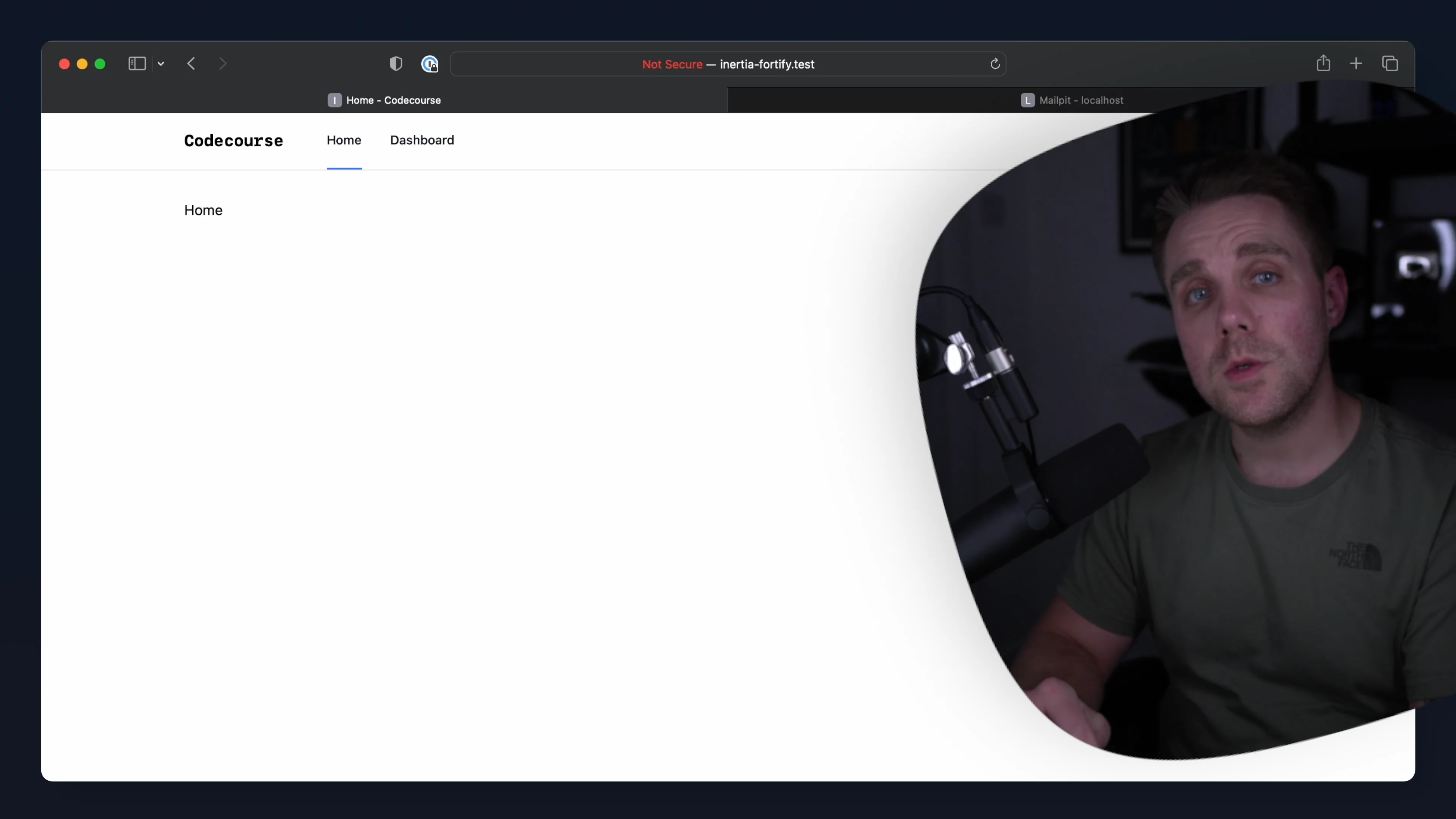The height and width of the screenshot is (819, 1456).
Task: Click the Not Secure warning text
Action: 672,64
